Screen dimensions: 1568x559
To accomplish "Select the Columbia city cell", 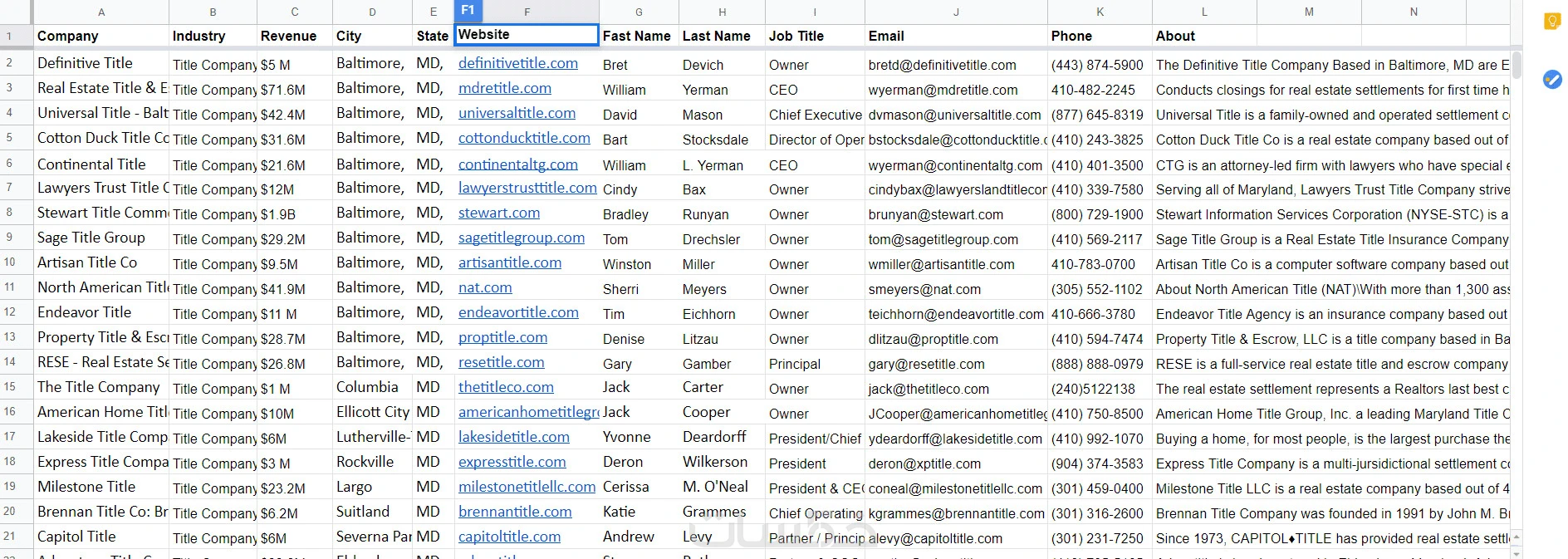I will click(x=372, y=387).
